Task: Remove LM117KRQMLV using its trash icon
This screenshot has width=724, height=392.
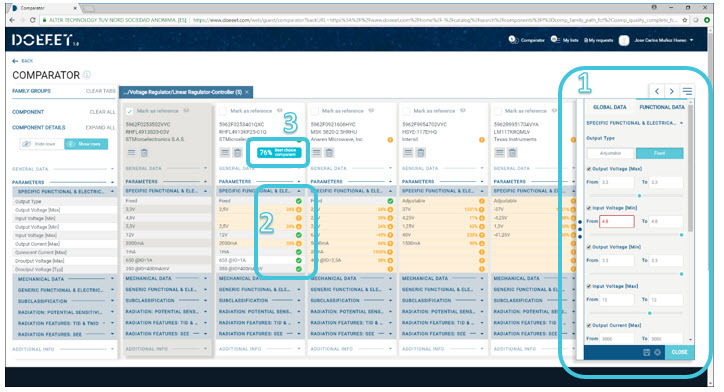Action: point(512,152)
